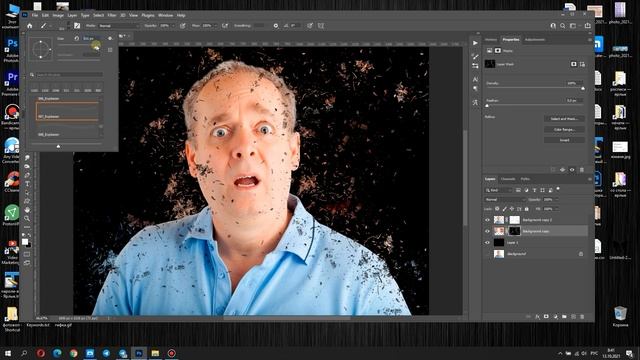Viewport: 640px width, 360px height.
Task: Click the Create new group folder icon
Action: point(564,317)
